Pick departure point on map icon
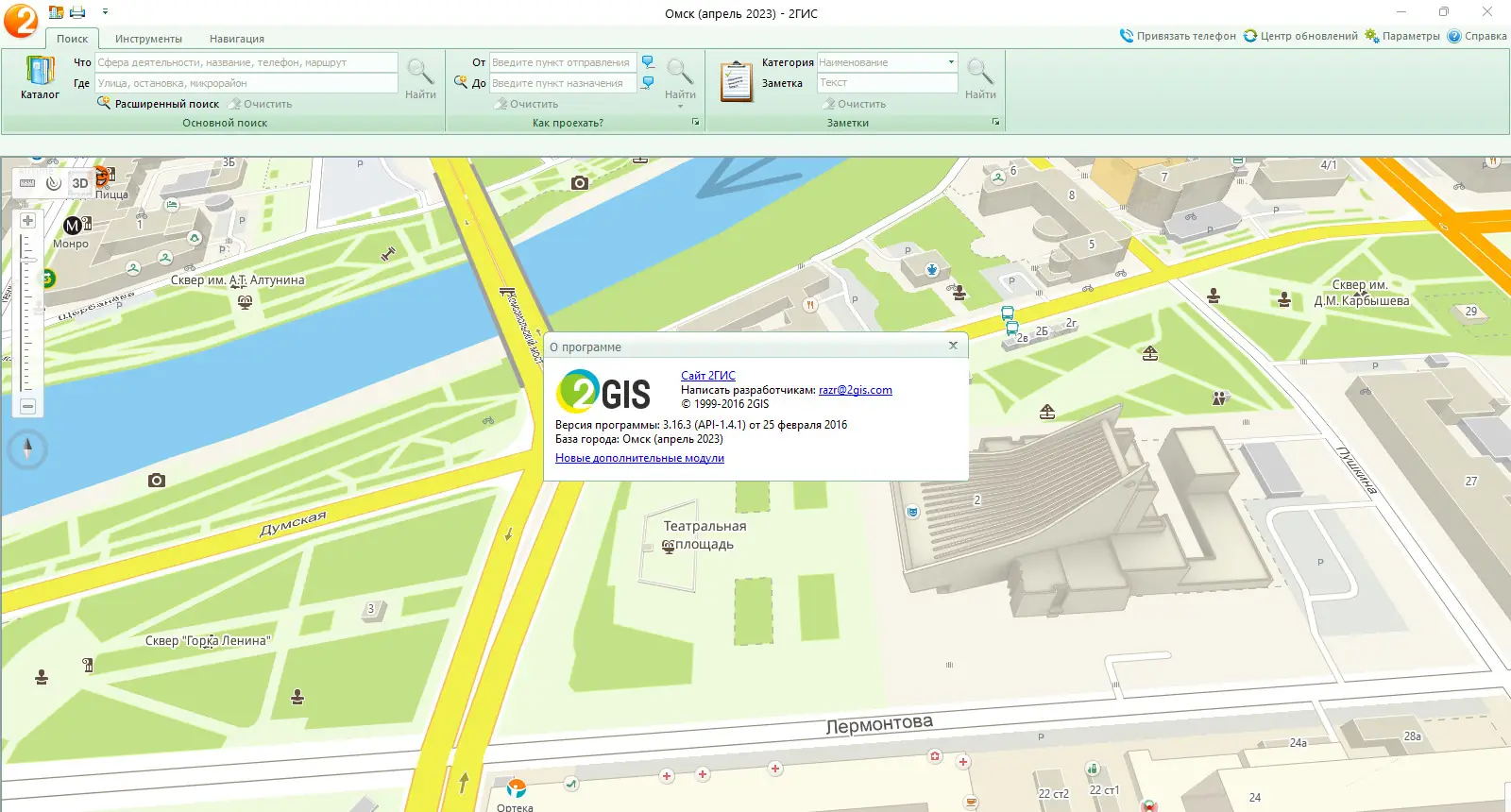The height and width of the screenshot is (812, 1511). click(648, 62)
